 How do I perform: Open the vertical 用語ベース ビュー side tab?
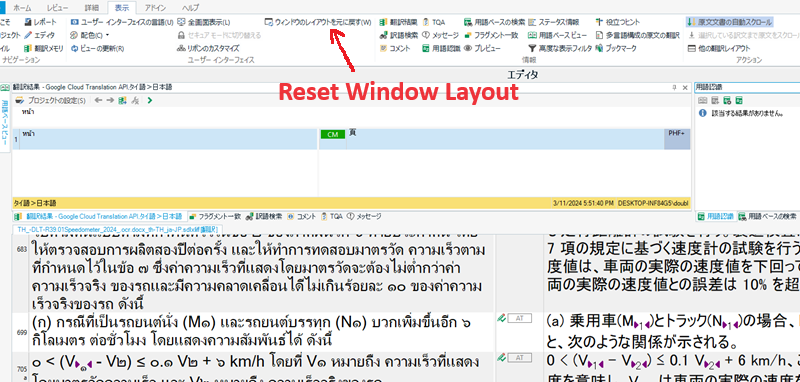4,119
